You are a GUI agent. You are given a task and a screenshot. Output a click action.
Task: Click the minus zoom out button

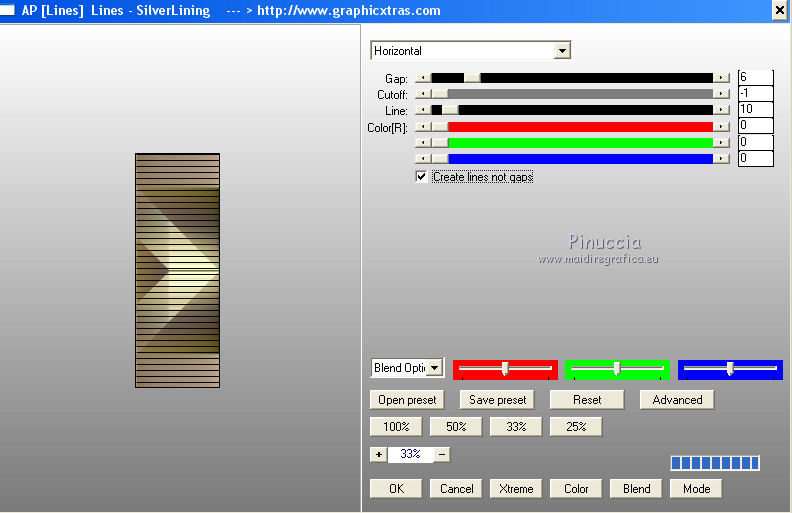(442, 454)
